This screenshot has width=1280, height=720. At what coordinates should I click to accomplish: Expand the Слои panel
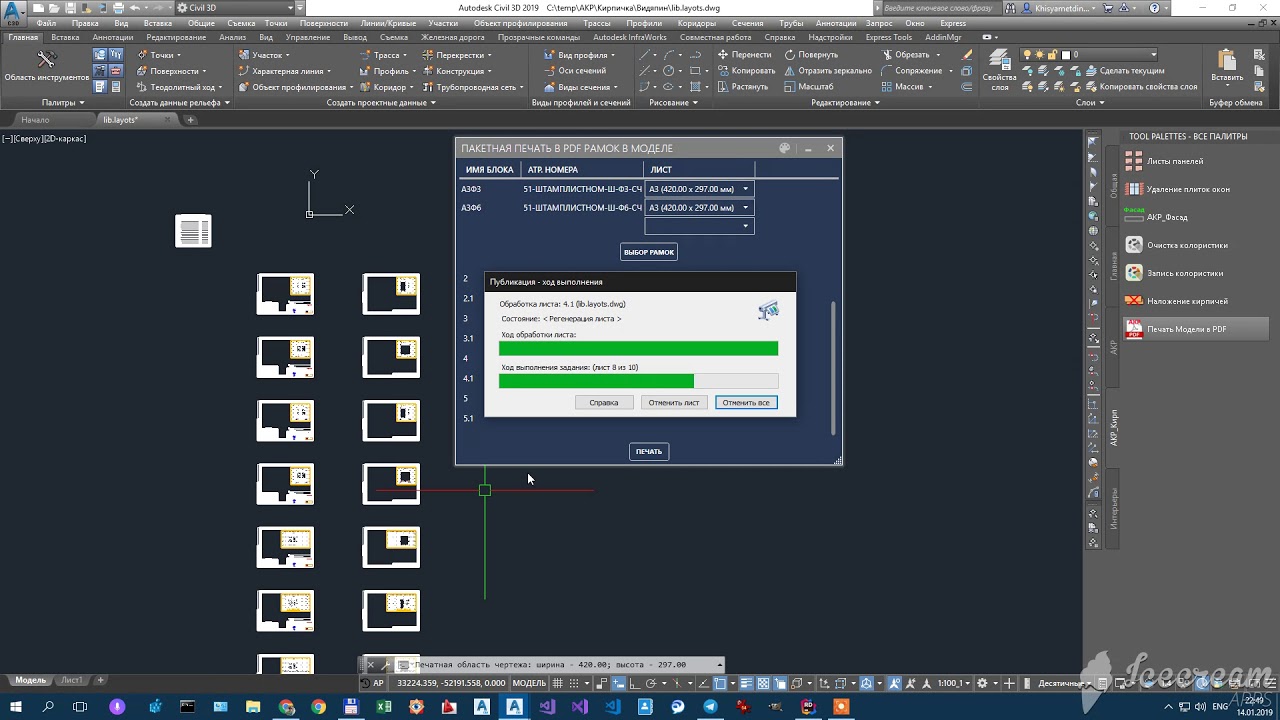1090,103
